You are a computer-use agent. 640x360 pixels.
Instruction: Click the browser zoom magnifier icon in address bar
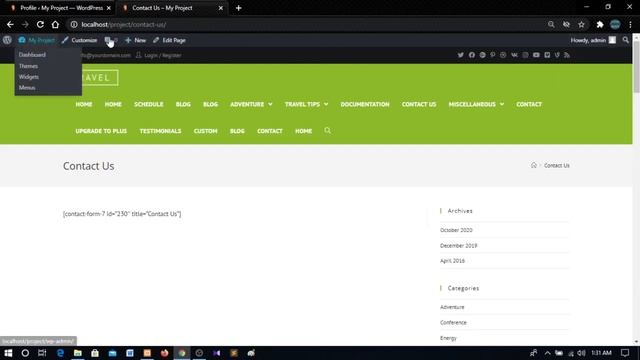point(551,24)
